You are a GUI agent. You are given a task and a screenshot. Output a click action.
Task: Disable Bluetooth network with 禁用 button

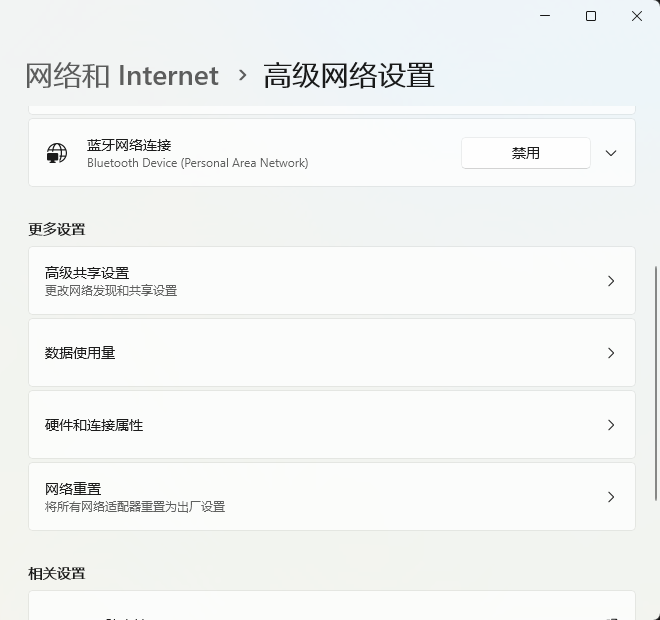(x=526, y=153)
